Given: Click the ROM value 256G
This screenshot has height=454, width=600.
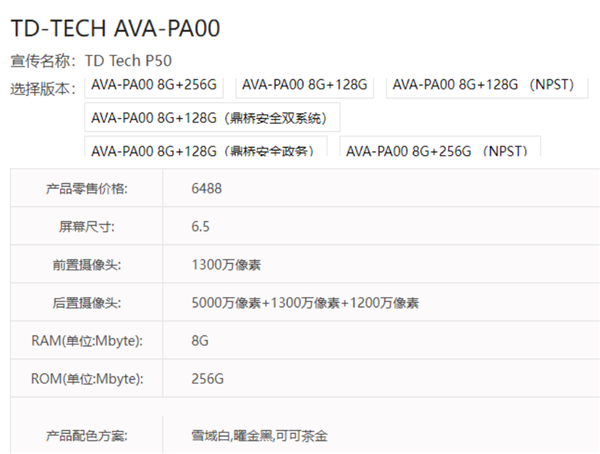Looking at the screenshot, I should [x=208, y=379].
